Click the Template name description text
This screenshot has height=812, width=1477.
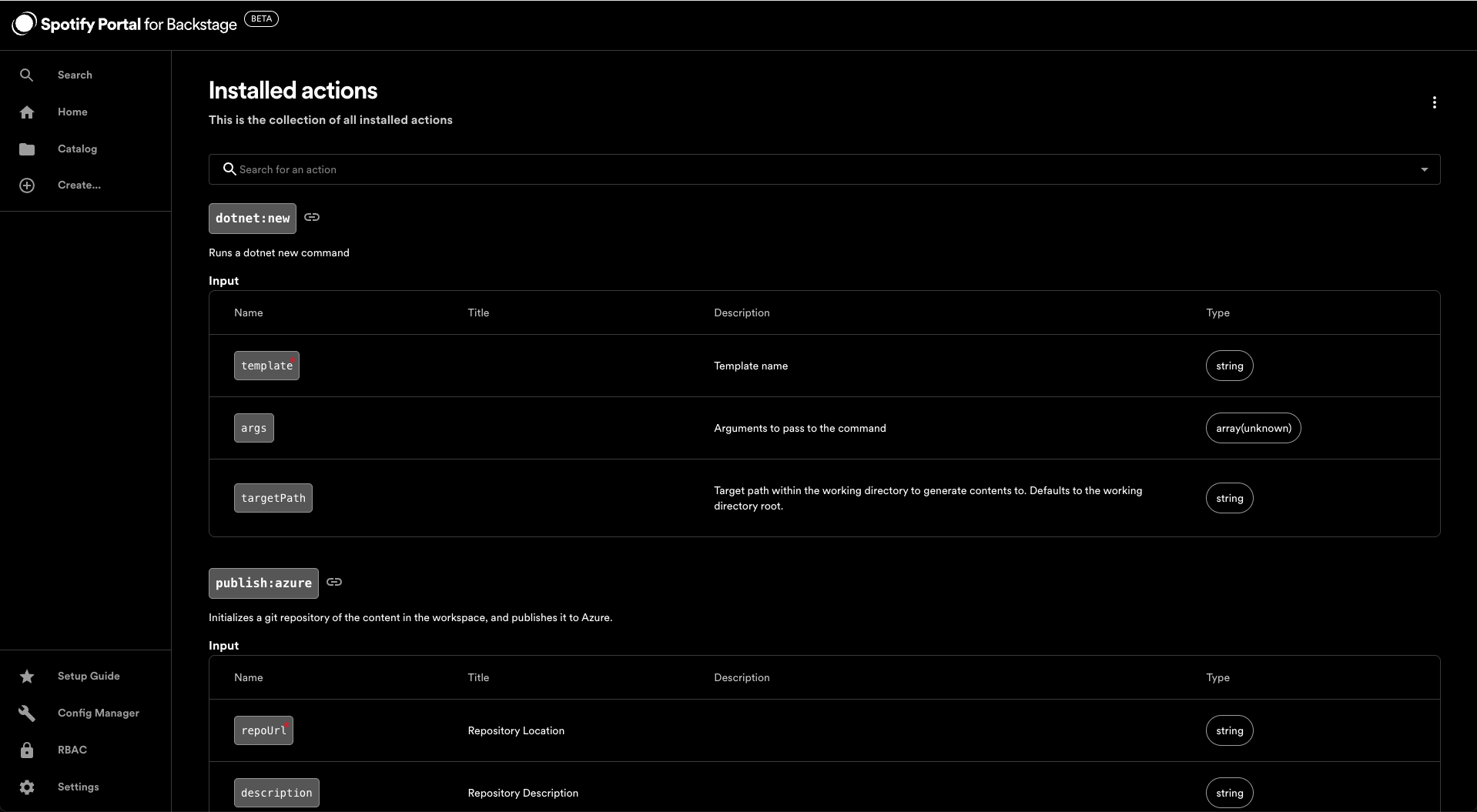[751, 366]
